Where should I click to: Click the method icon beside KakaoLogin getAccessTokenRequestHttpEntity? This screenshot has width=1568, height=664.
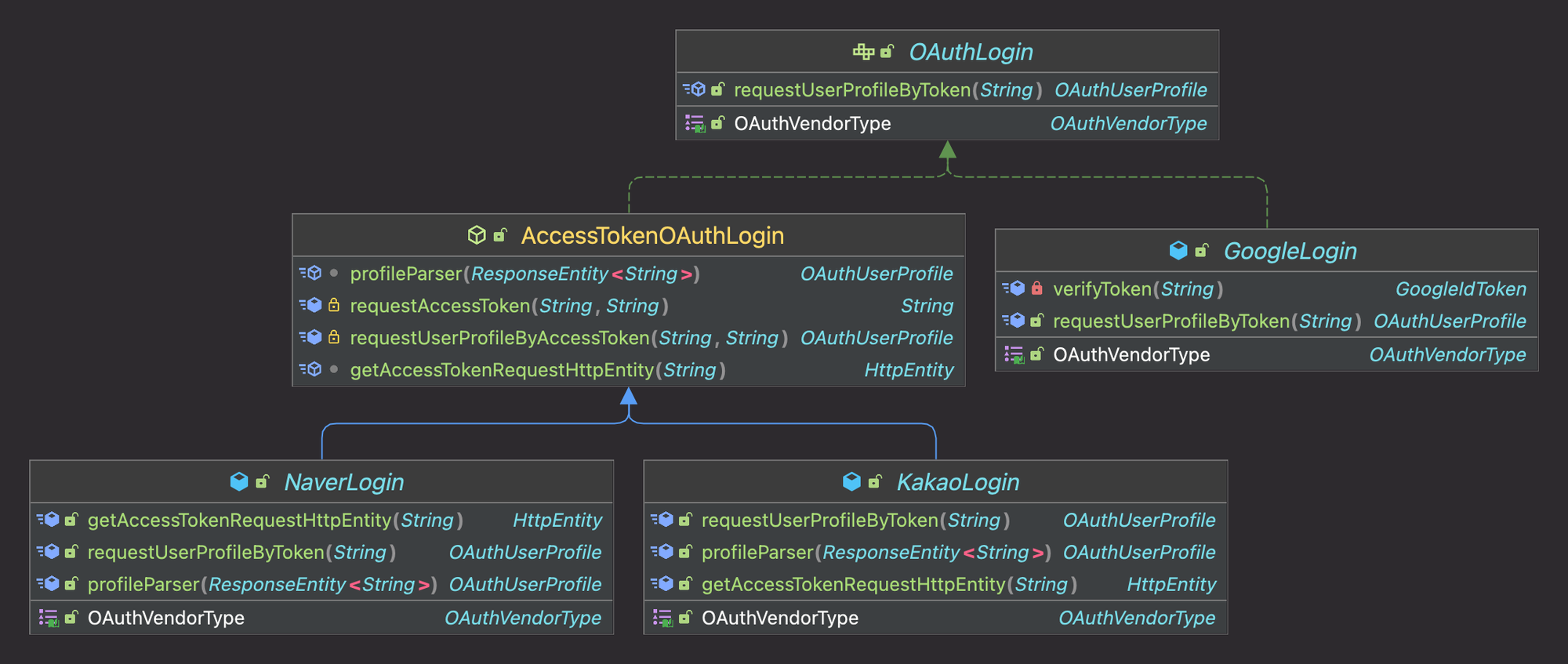tap(662, 584)
